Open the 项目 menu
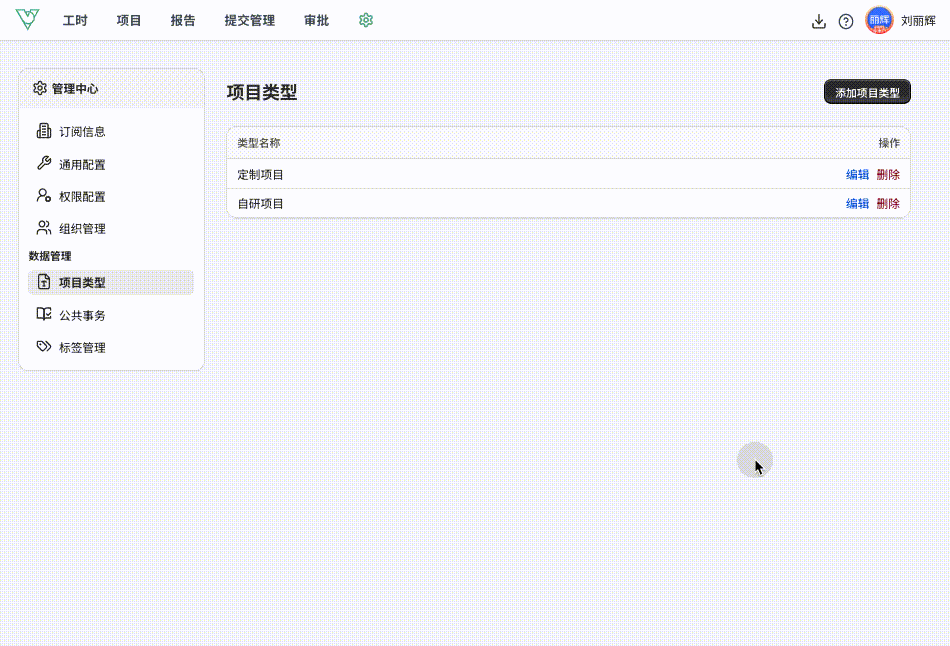This screenshot has height=646, width=950. click(129, 21)
